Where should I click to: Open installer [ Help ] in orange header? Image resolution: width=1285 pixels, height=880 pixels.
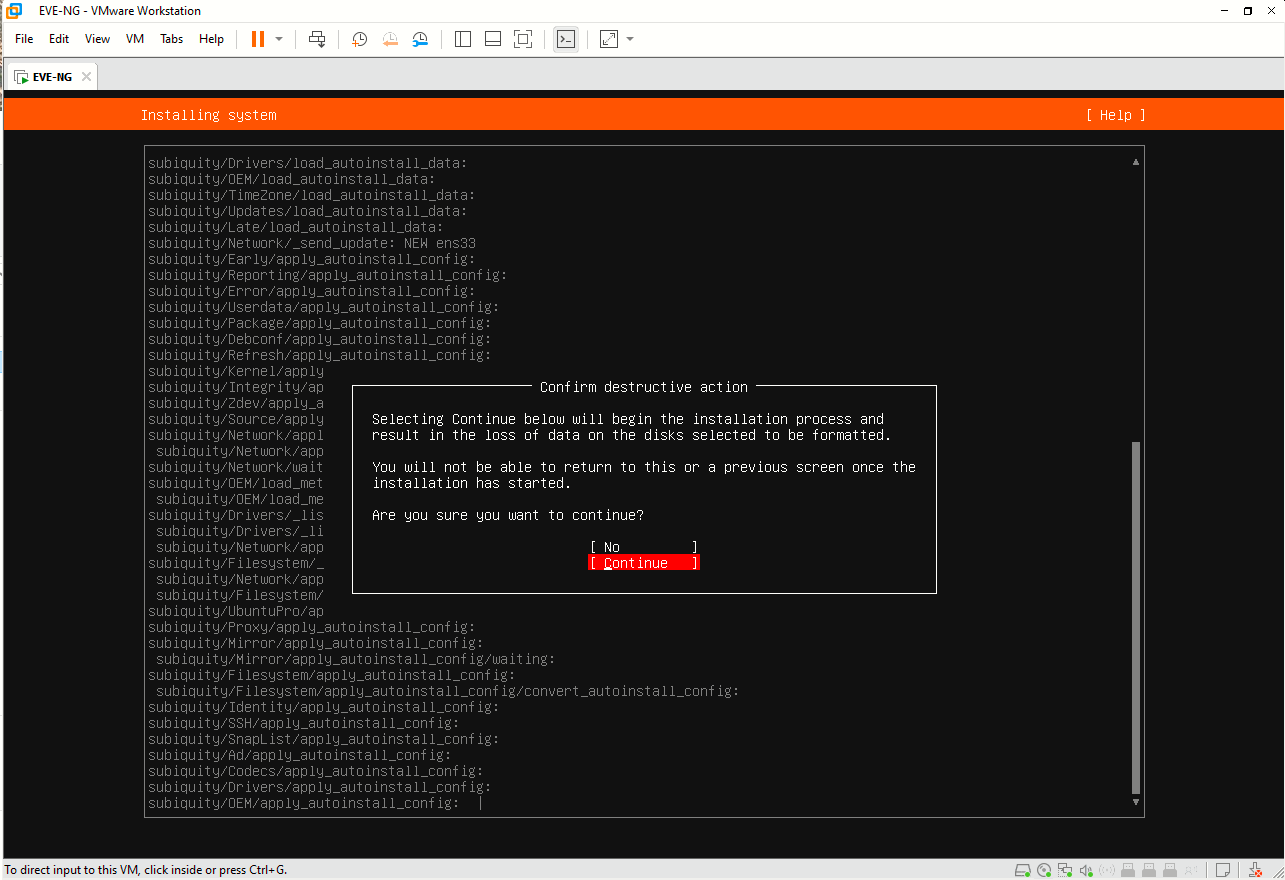(x=1115, y=115)
